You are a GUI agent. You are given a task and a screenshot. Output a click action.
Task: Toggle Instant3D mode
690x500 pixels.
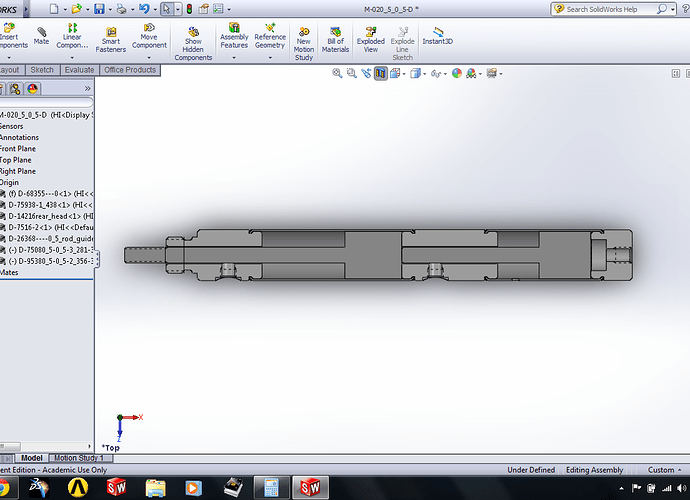coord(437,35)
